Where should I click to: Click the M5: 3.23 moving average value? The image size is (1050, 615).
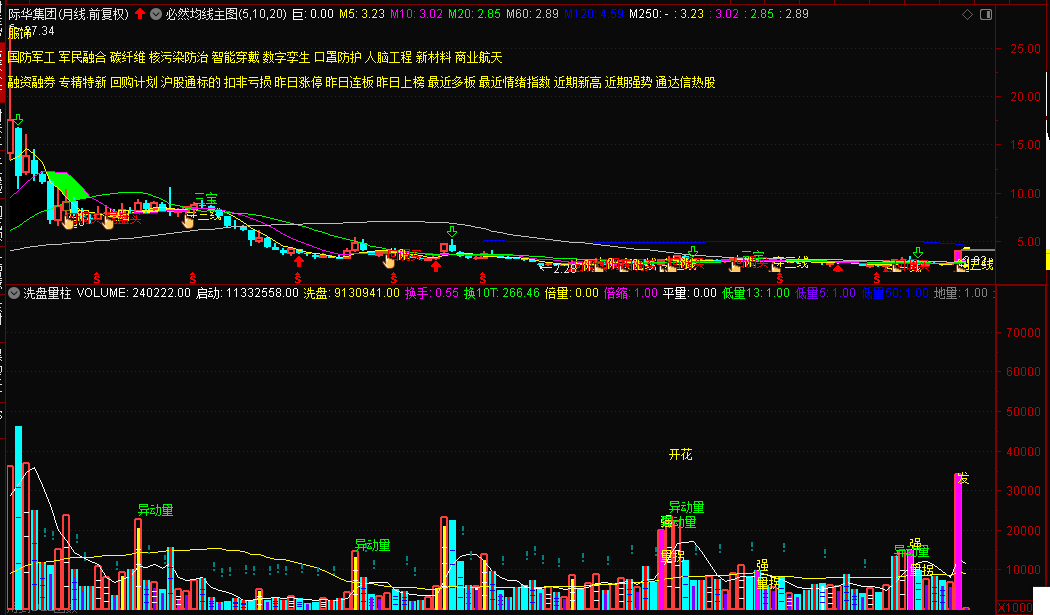pos(362,14)
